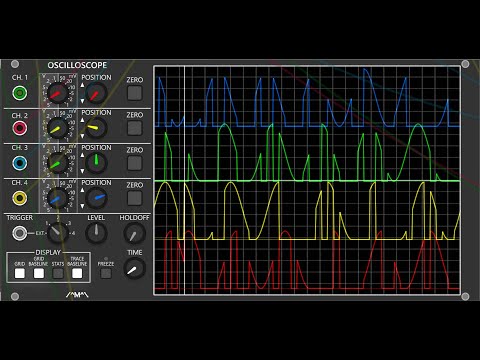Click the HOLDOFF knob

pyautogui.click(x=135, y=233)
